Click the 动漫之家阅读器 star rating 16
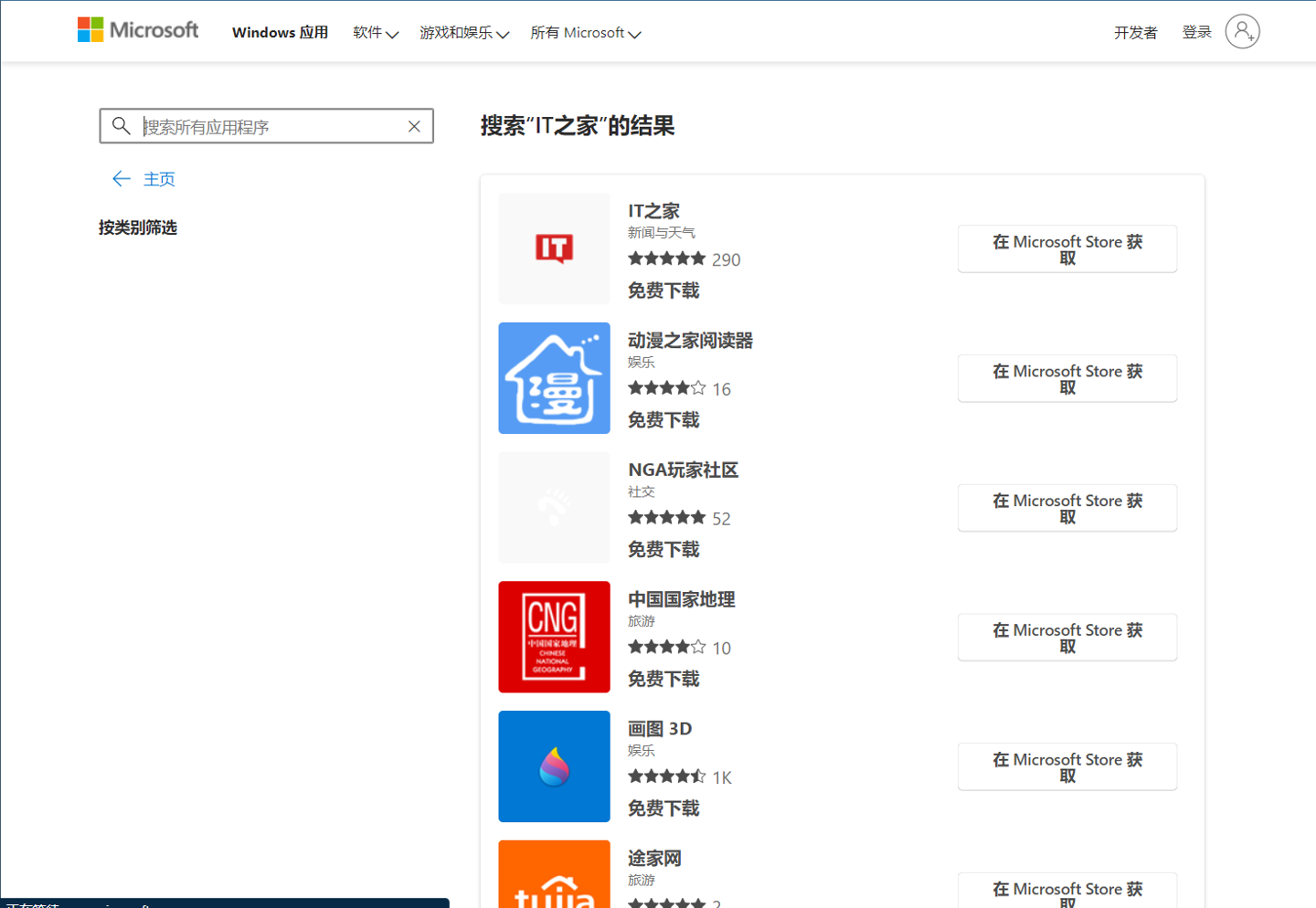 [x=679, y=389]
